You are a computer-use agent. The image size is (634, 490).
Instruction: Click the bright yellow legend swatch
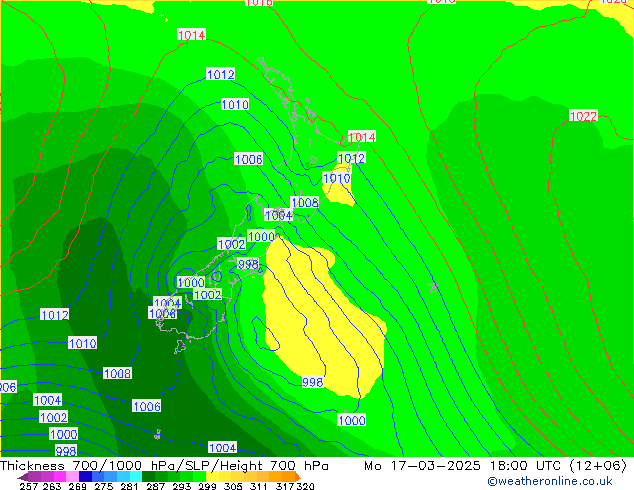click(x=212, y=476)
